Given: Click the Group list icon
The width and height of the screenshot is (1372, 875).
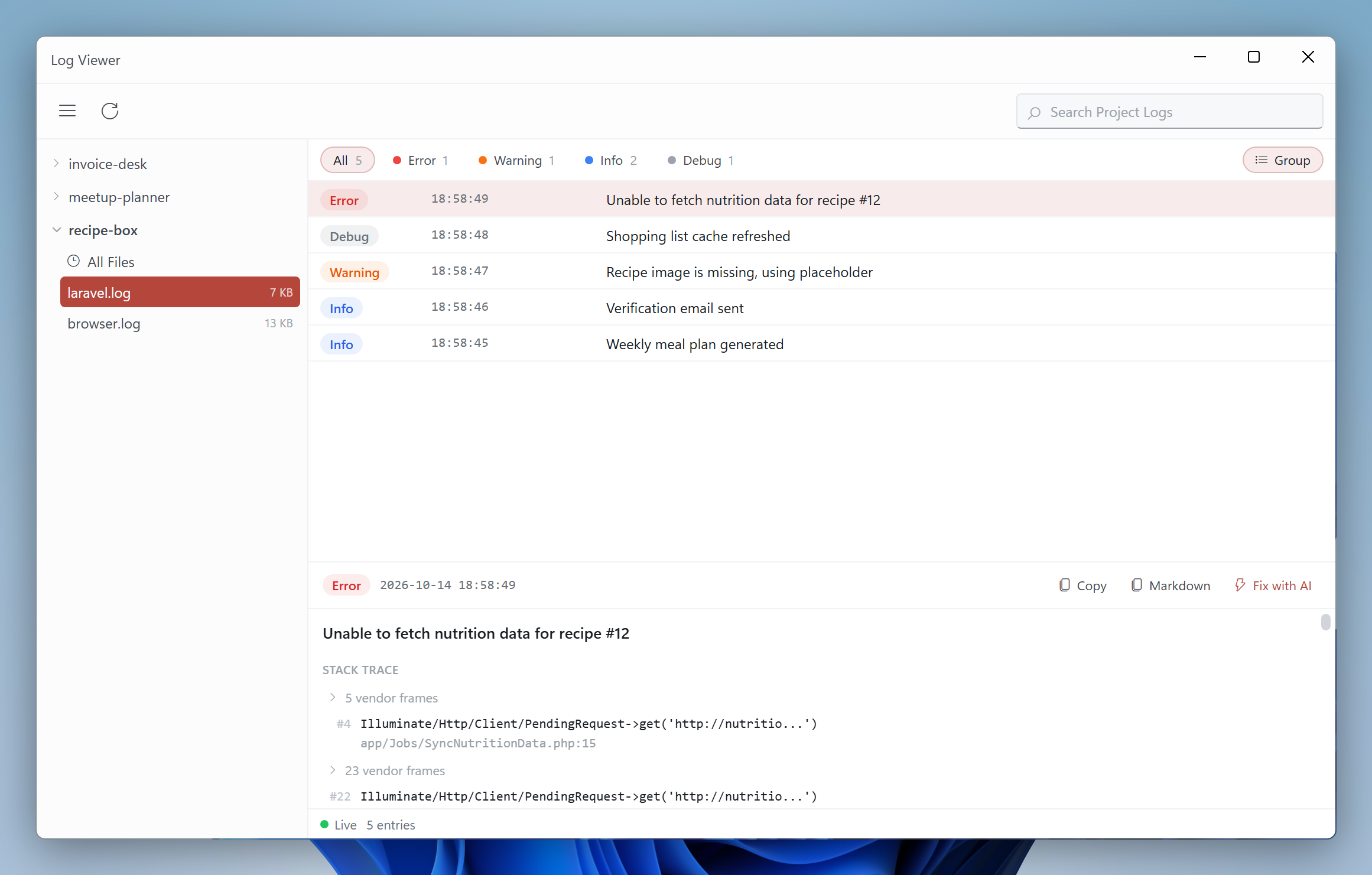Looking at the screenshot, I should click(1262, 160).
